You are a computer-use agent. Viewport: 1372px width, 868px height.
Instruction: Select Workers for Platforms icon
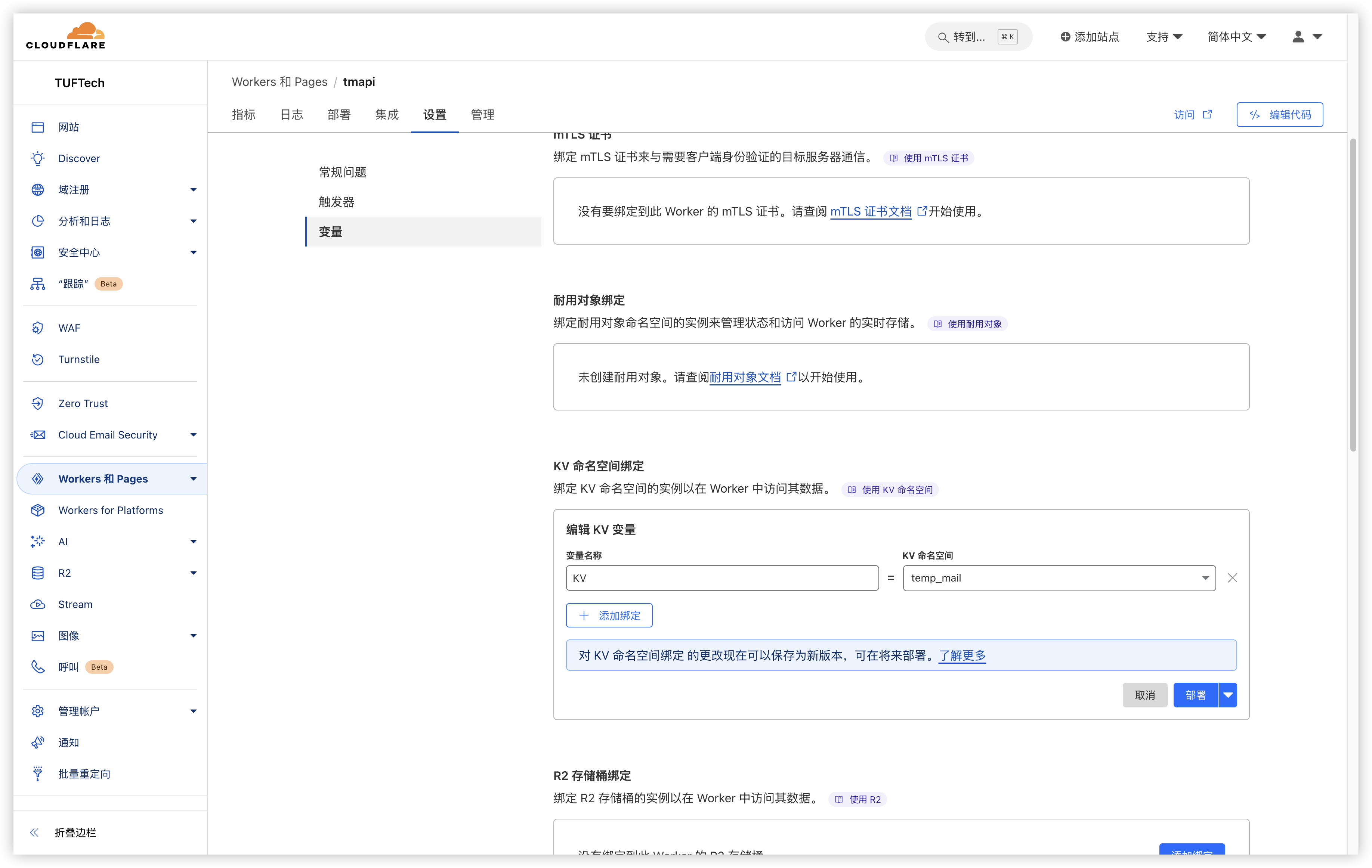pyautogui.click(x=38, y=510)
